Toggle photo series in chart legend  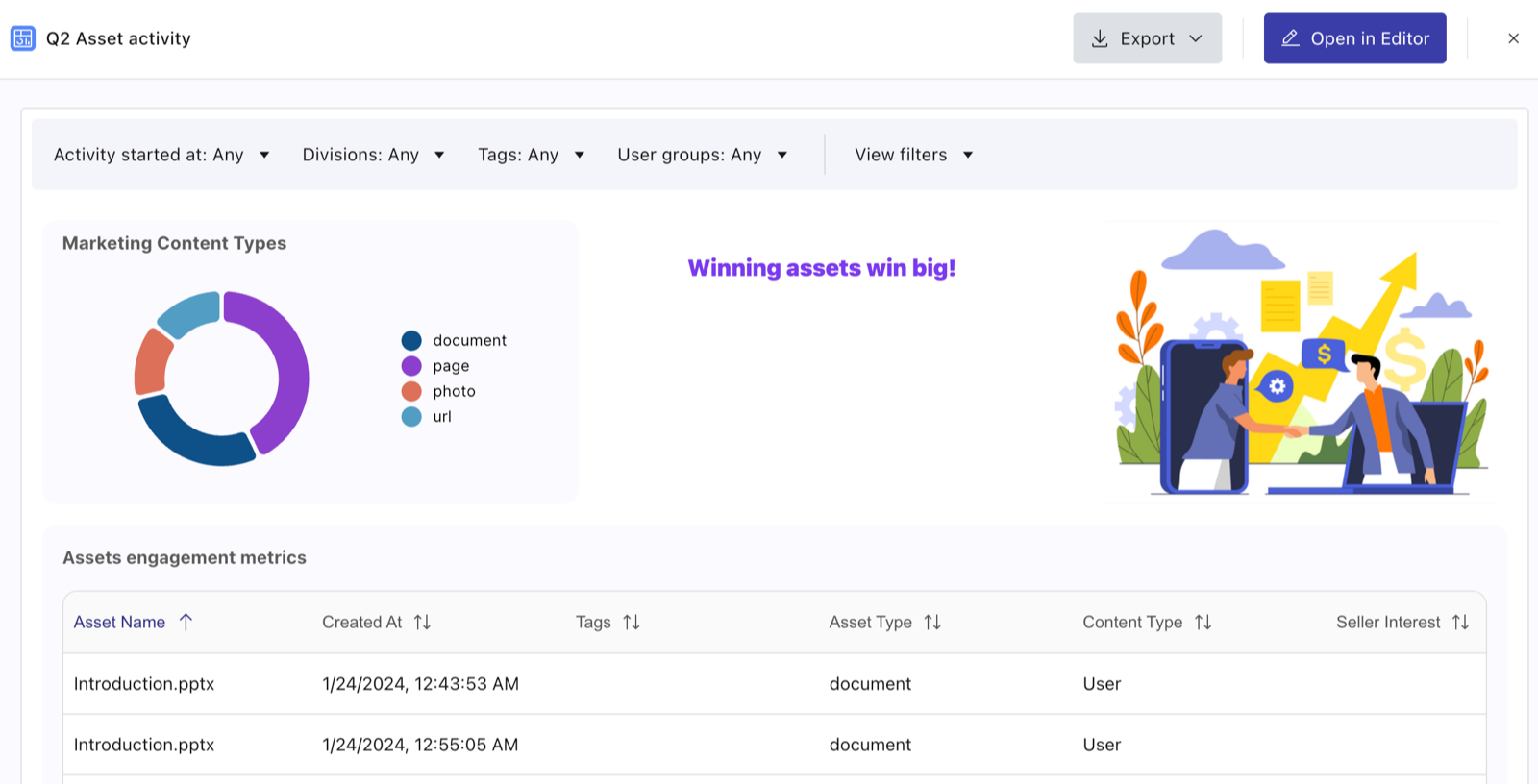[x=438, y=391]
